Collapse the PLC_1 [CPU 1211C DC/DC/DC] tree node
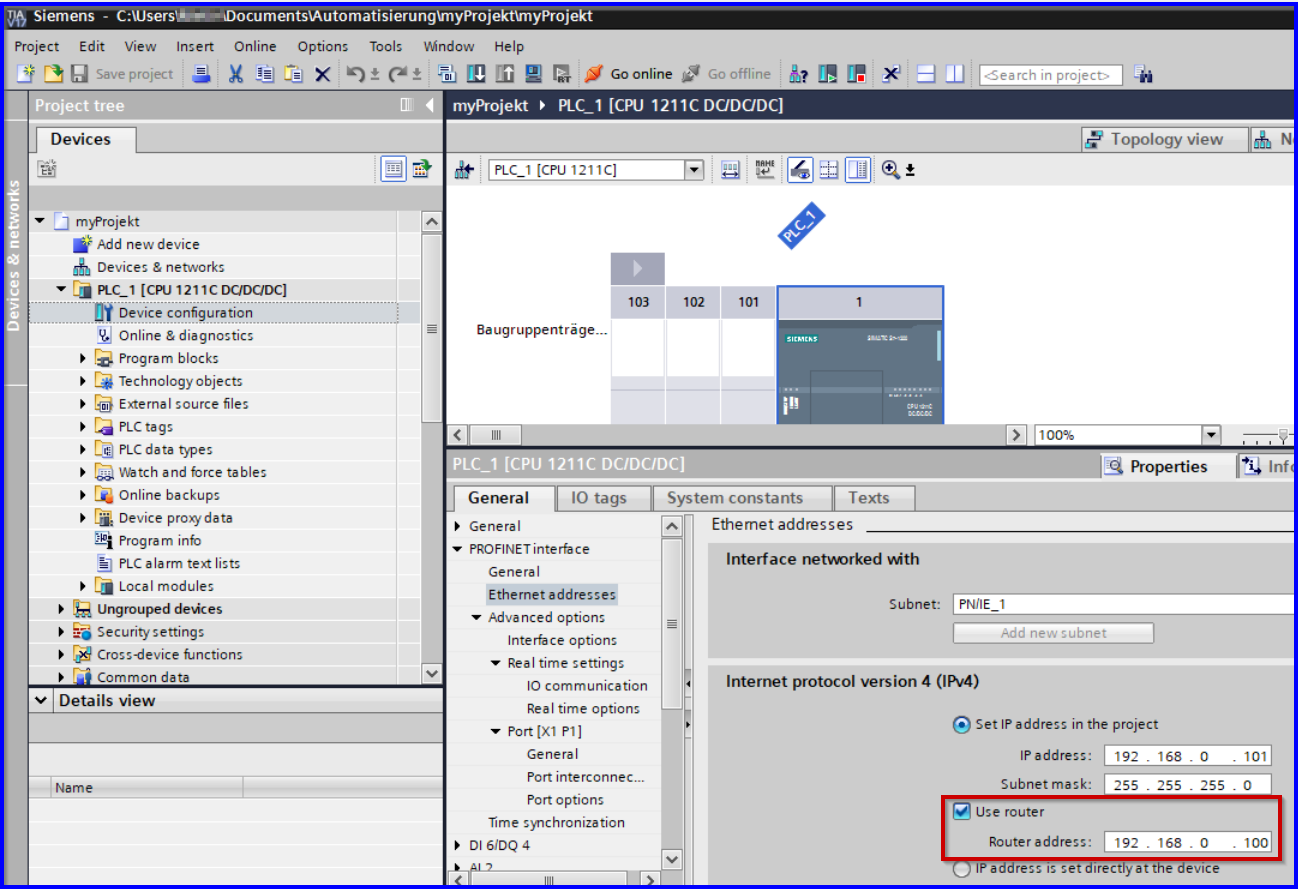Screen dimensions: 1298x889 61,290
